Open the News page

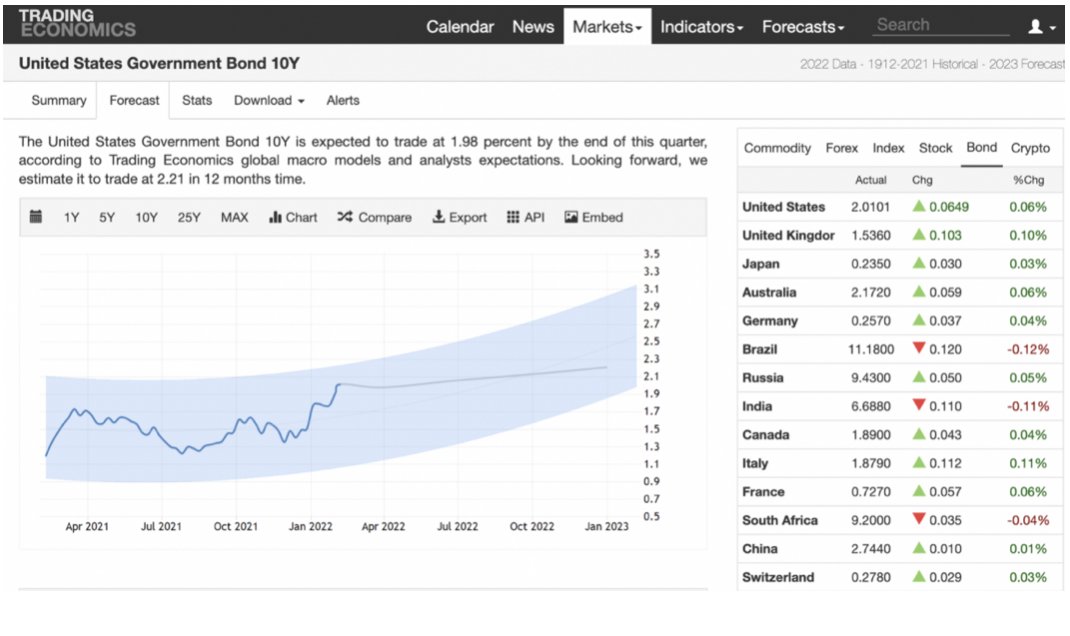pos(533,27)
